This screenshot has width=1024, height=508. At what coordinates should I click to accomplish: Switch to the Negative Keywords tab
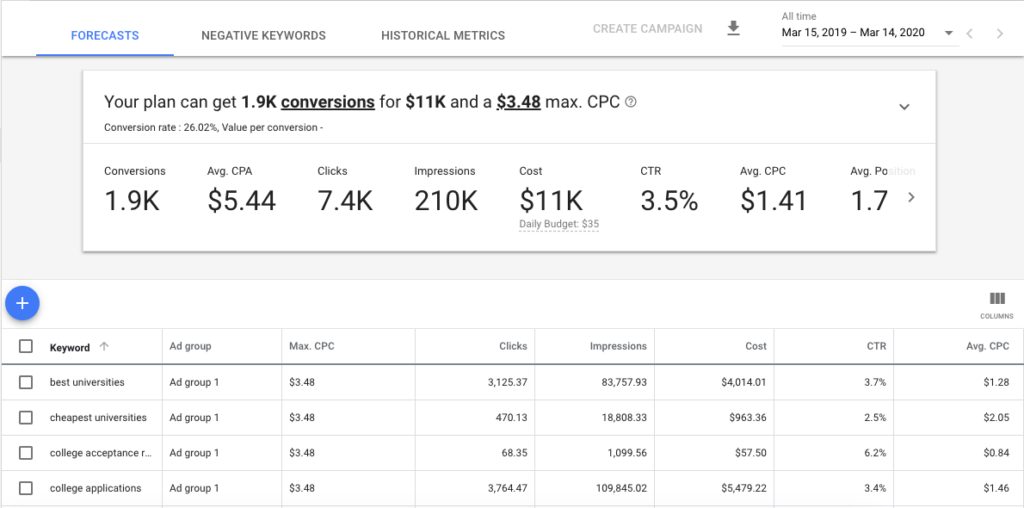(x=263, y=35)
